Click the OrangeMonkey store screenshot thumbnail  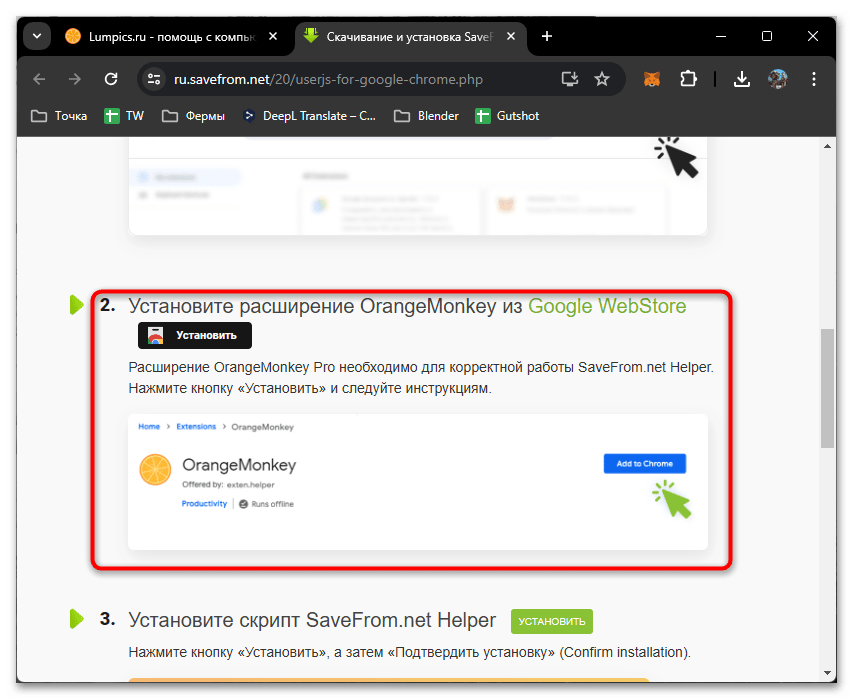point(417,481)
